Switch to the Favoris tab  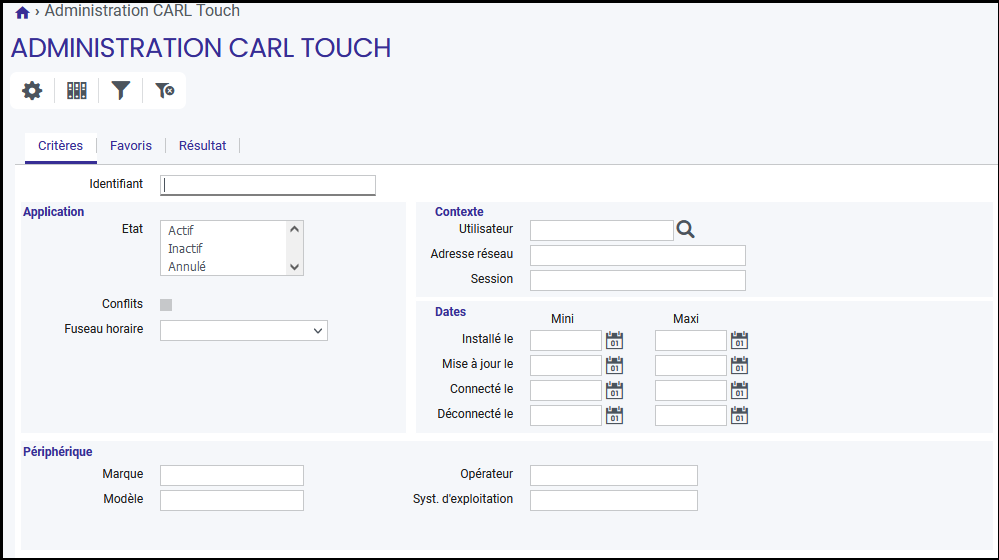(131, 146)
